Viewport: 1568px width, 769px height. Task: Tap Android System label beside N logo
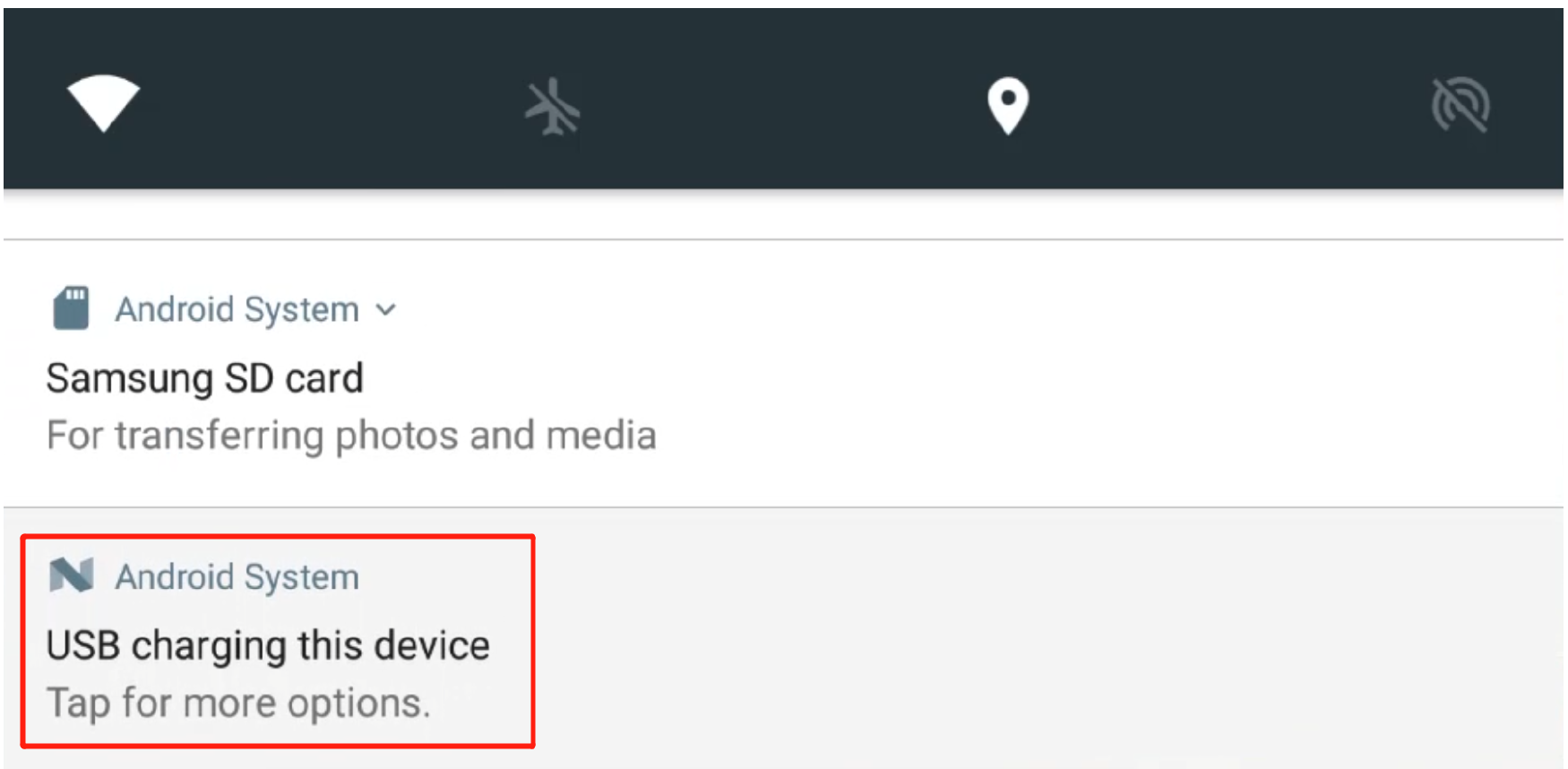coord(237,577)
